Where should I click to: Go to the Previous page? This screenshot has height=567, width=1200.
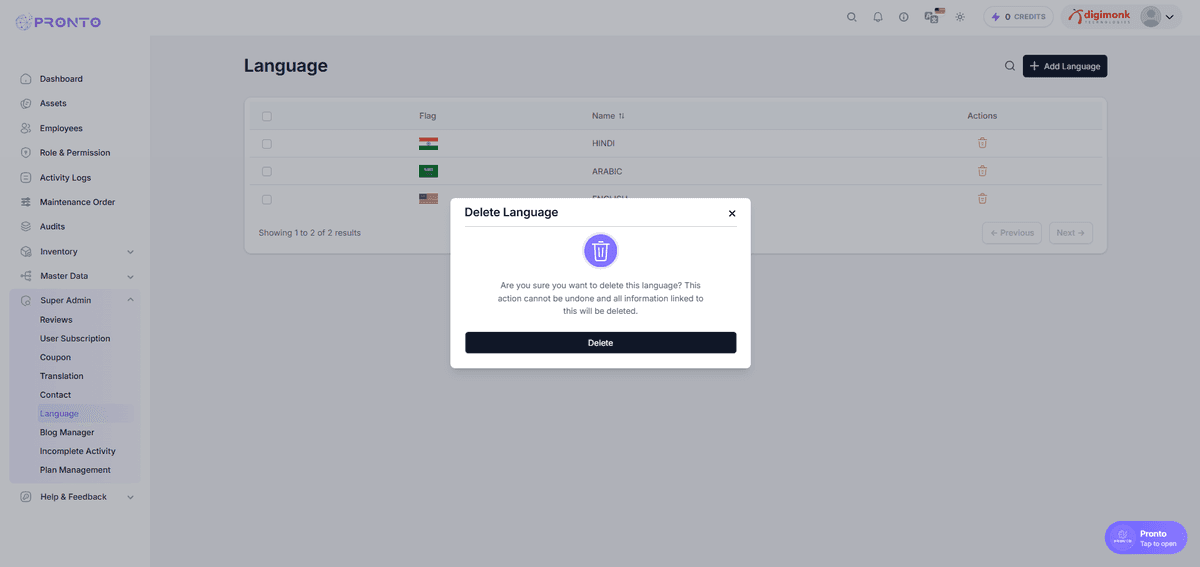1012,233
